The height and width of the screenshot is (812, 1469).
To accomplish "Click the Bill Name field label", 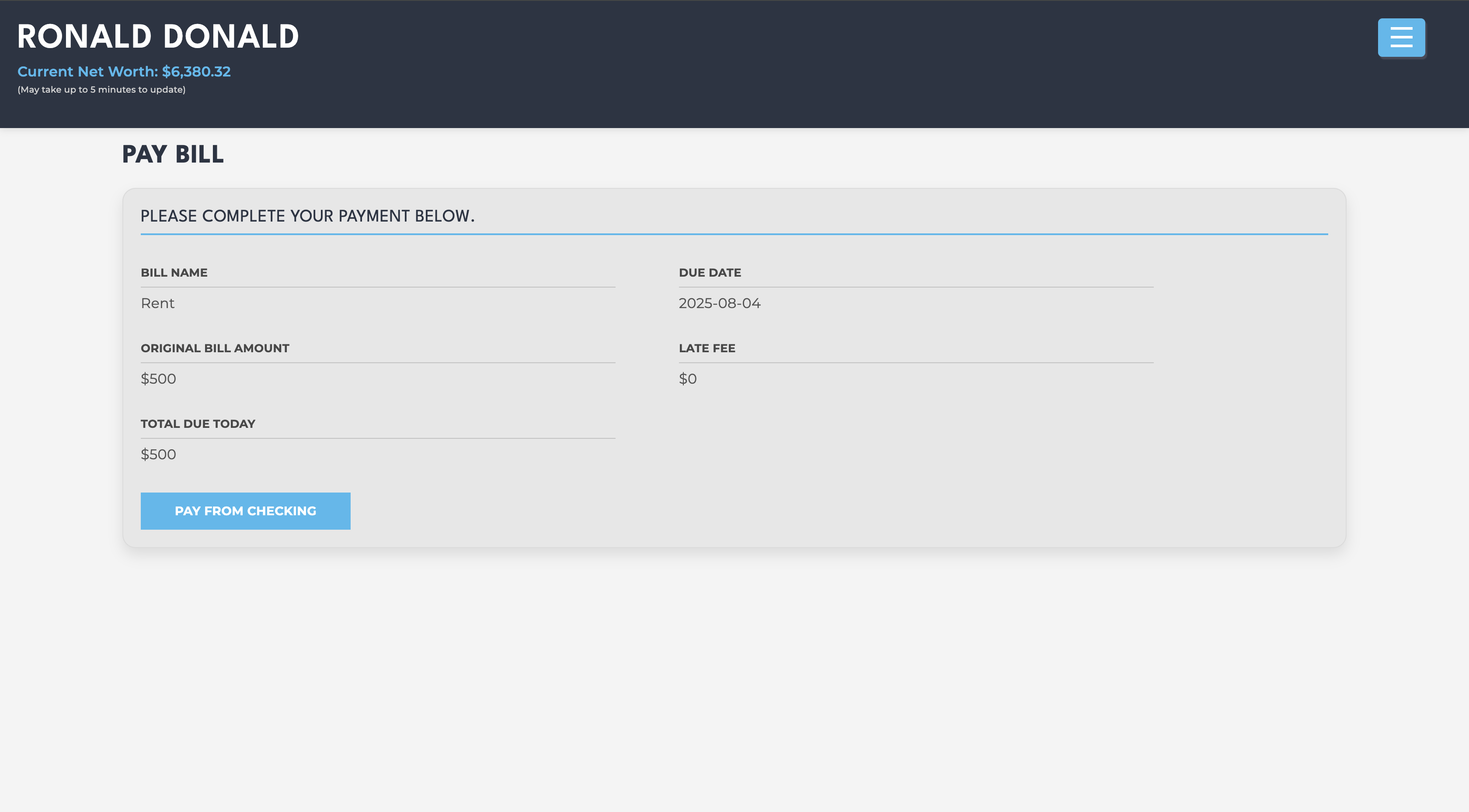I will pos(174,273).
